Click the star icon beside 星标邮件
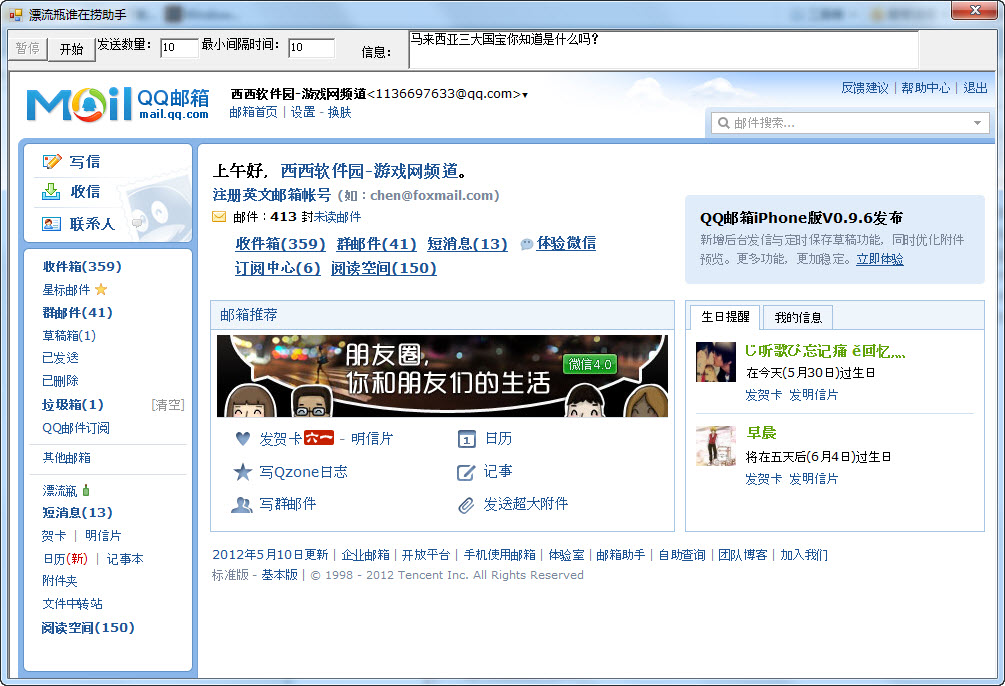Image resolution: width=1005 pixels, height=686 pixels. pyautogui.click(x=101, y=290)
